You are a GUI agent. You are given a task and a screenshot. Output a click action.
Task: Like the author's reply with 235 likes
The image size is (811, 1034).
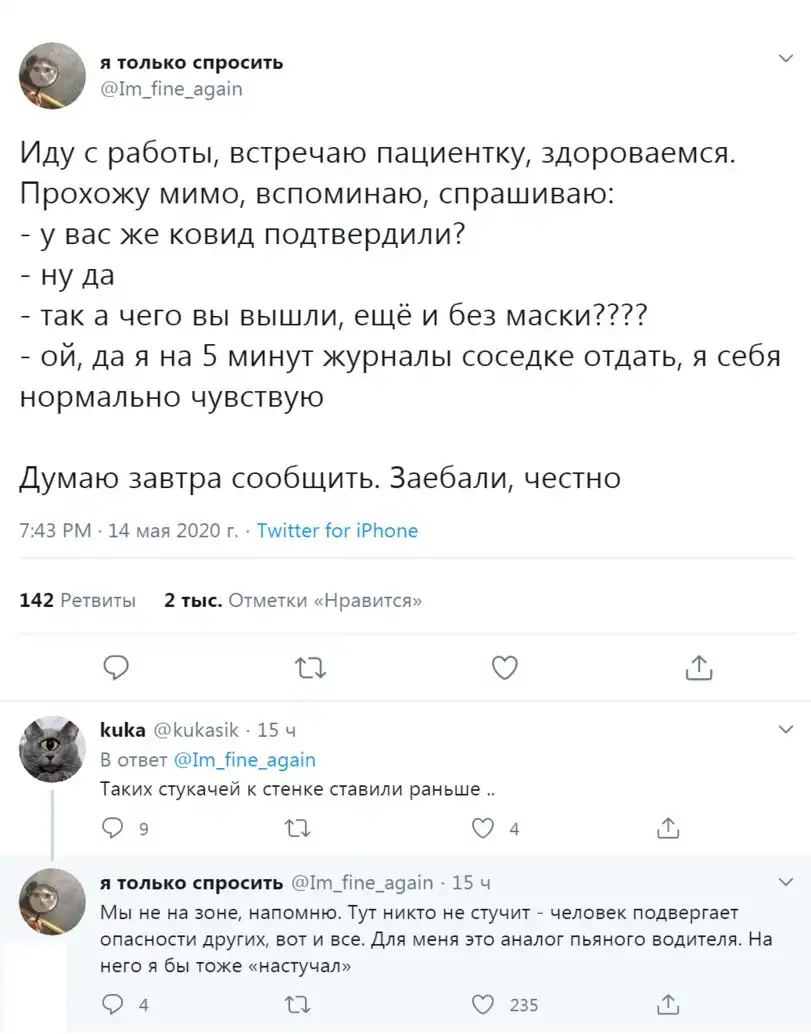click(x=483, y=1004)
